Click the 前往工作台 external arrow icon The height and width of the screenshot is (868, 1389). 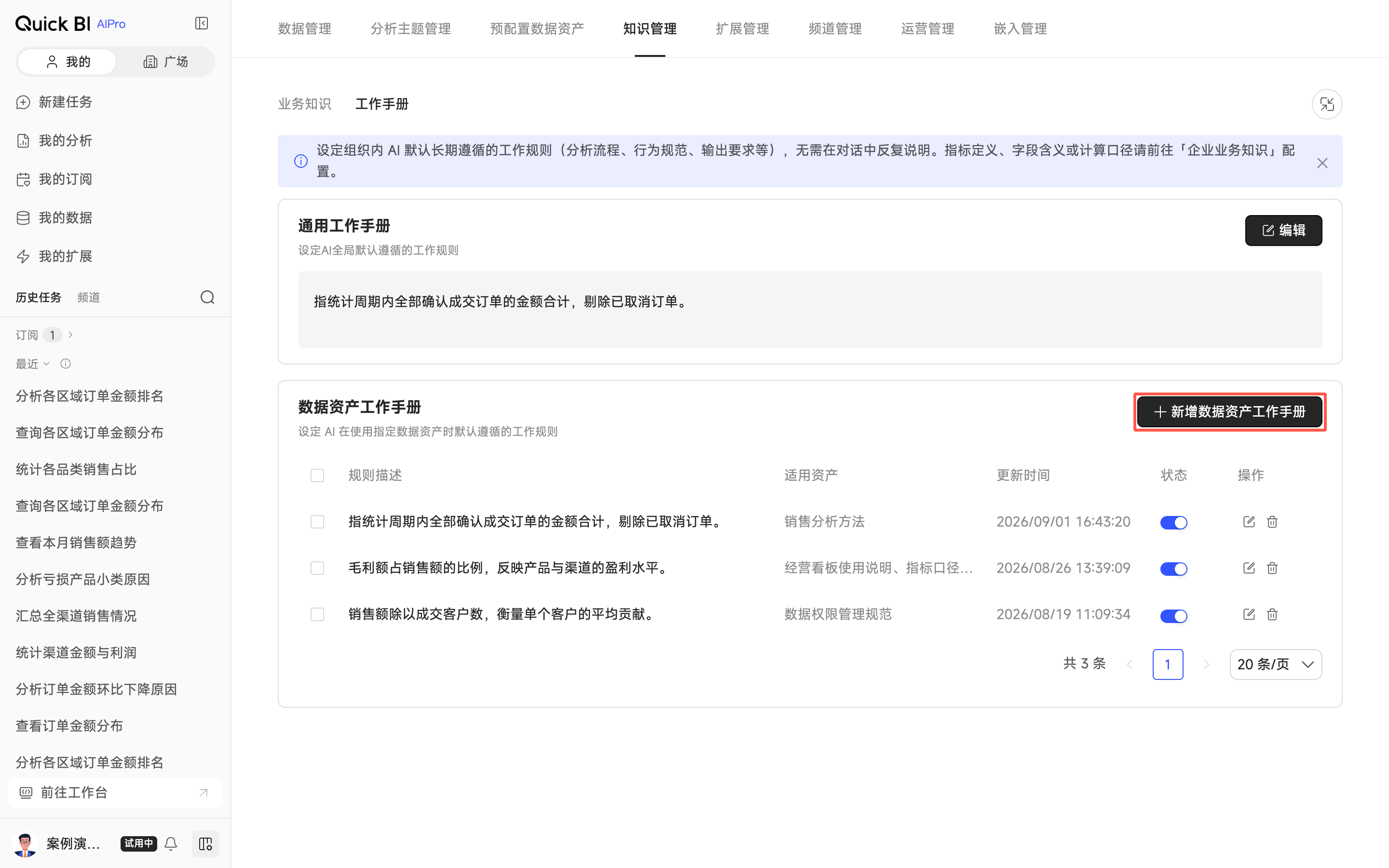pos(203,793)
